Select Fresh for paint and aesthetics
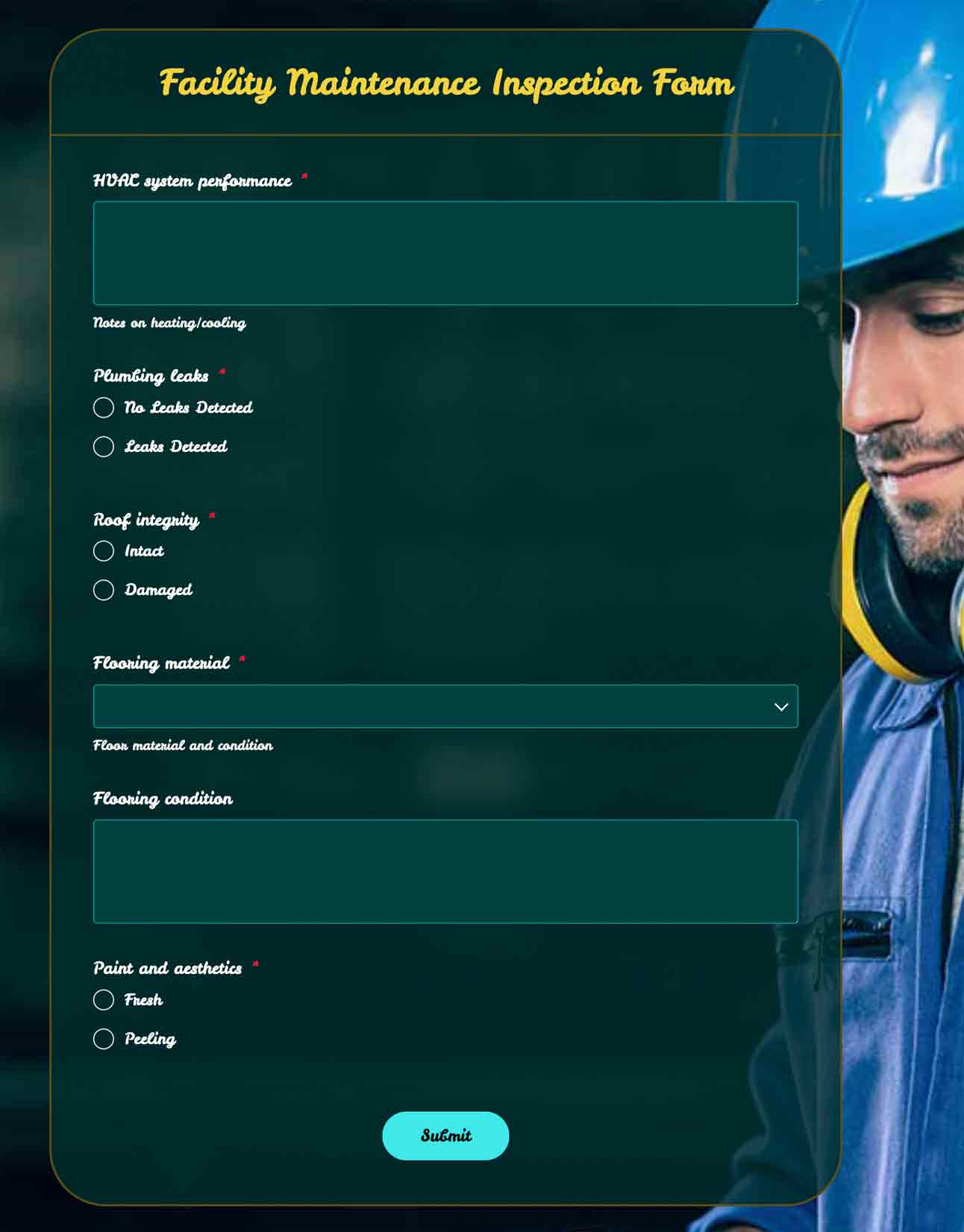The image size is (964, 1232). [x=104, y=1000]
